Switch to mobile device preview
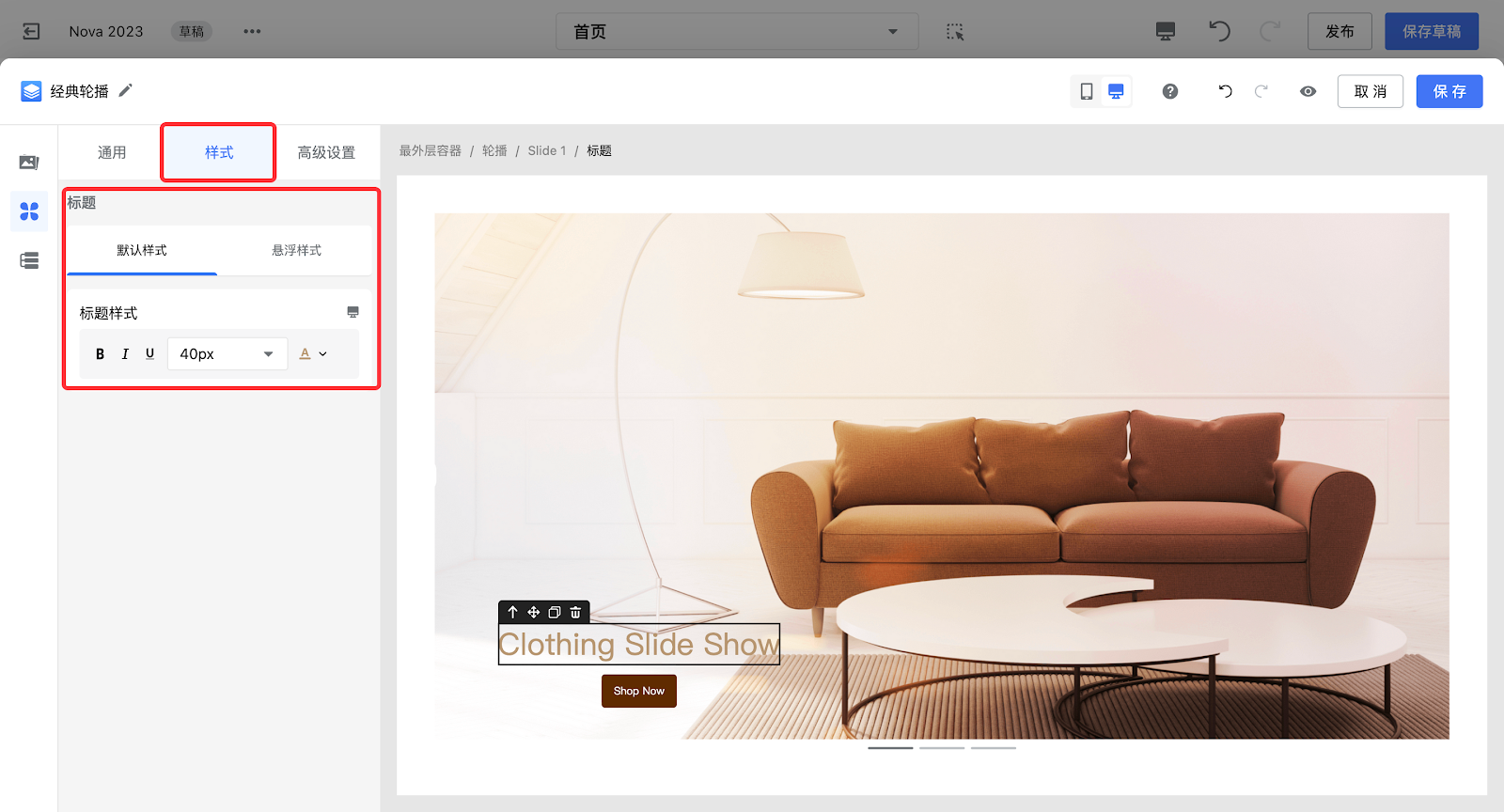Screen dimensions: 1504x812 (1087, 91)
